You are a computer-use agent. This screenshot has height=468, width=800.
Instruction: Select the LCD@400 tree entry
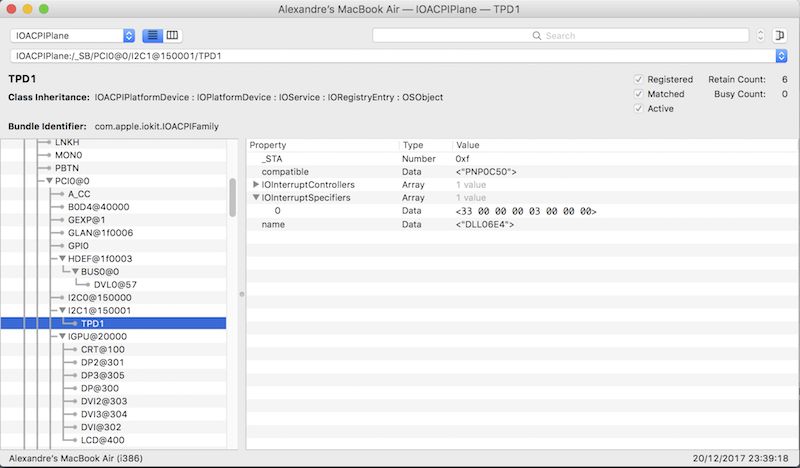(102, 440)
